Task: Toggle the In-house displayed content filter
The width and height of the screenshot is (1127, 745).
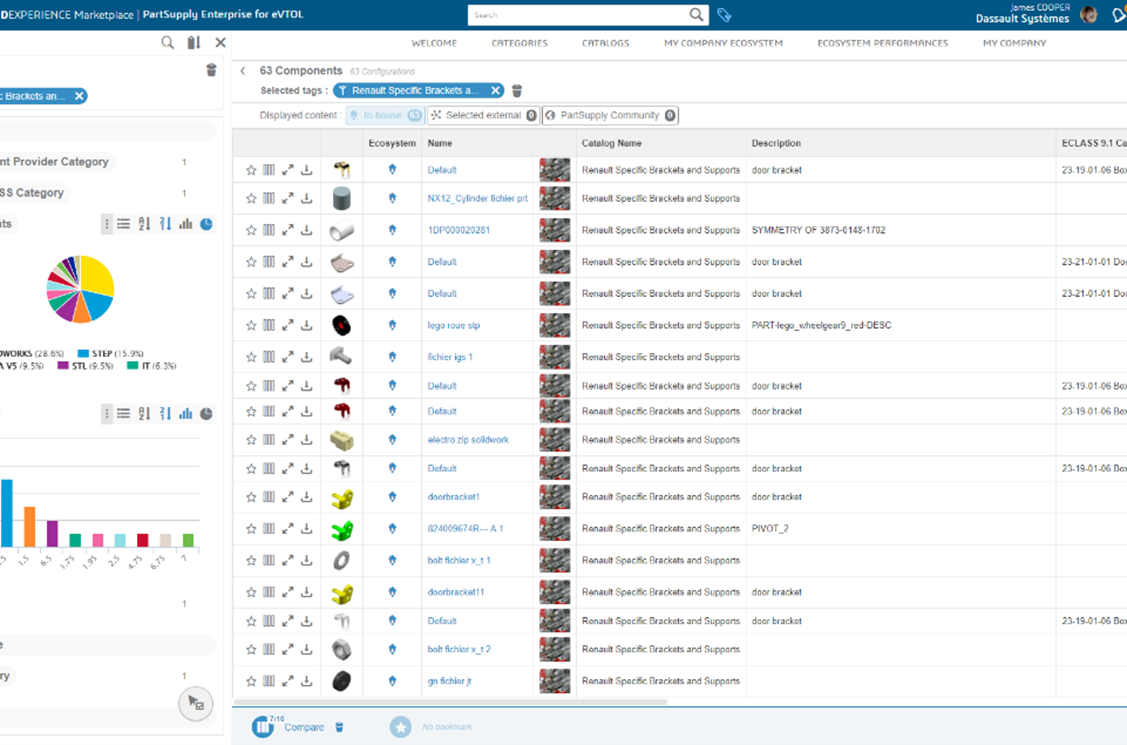Action: [385, 116]
